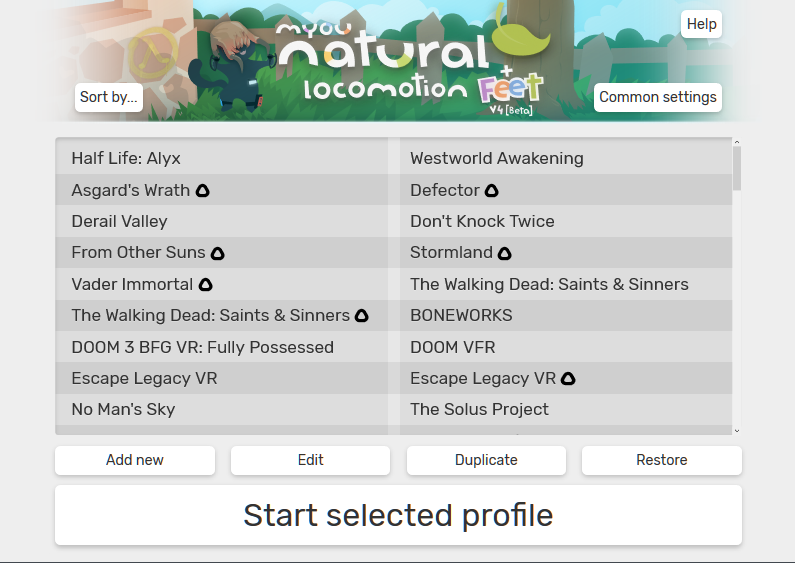The image size is (795, 563).
Task: Click the Oculus icon next to Asgard's Wrath
Action: [x=203, y=191]
